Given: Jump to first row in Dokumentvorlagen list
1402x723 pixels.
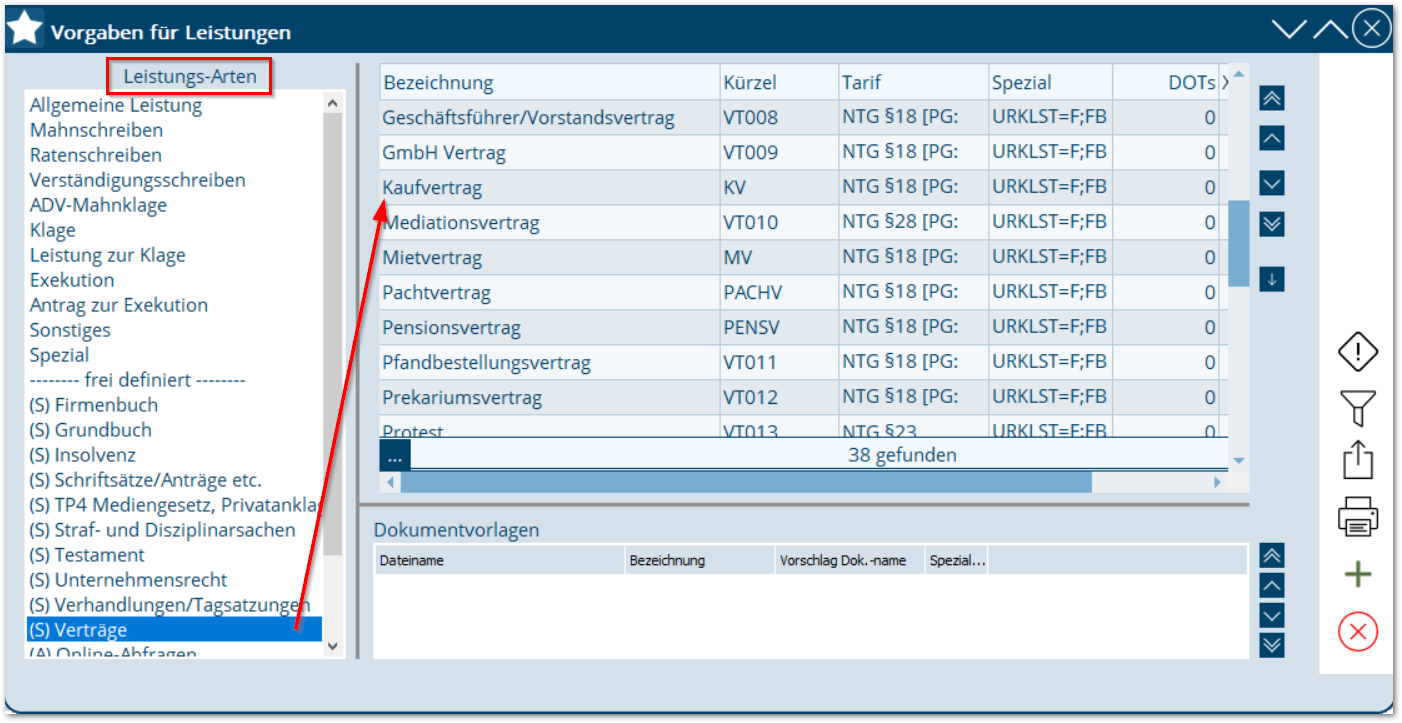Looking at the screenshot, I should click(1272, 556).
